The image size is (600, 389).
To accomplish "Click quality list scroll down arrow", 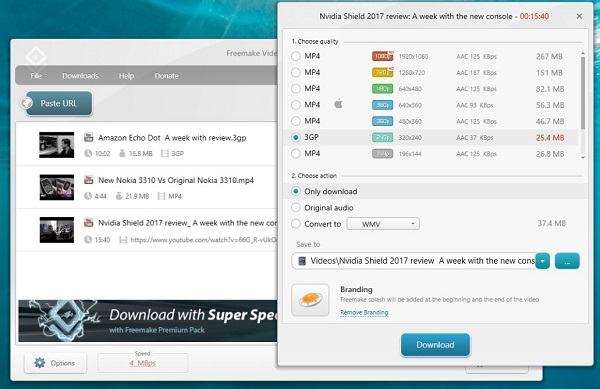I will pyautogui.click(x=583, y=157).
